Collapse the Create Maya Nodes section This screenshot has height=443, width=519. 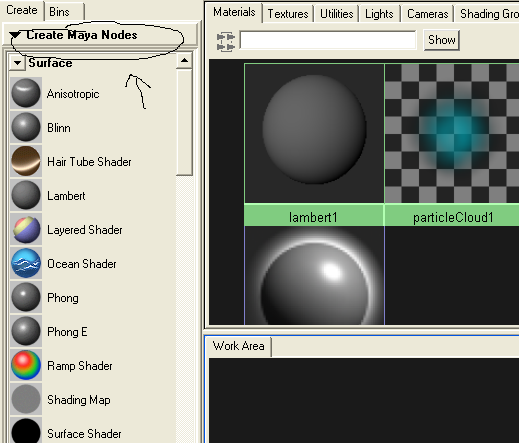(x=15, y=34)
